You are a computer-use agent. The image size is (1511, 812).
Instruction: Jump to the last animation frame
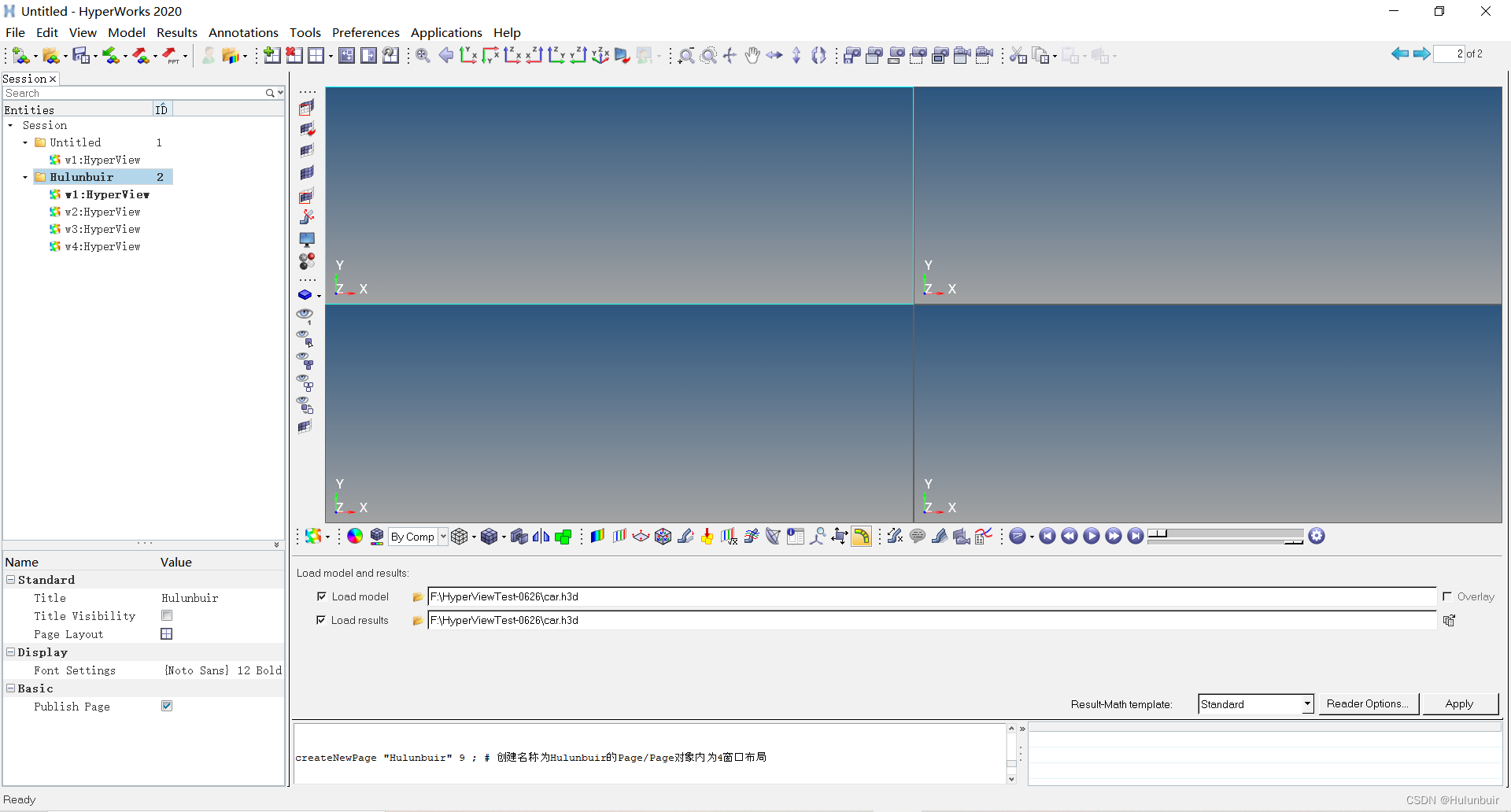[1136, 536]
